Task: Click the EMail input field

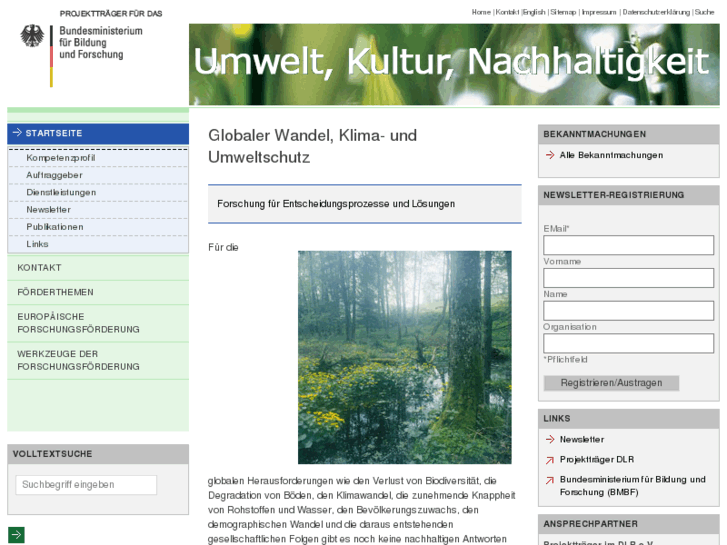Action: [x=628, y=245]
